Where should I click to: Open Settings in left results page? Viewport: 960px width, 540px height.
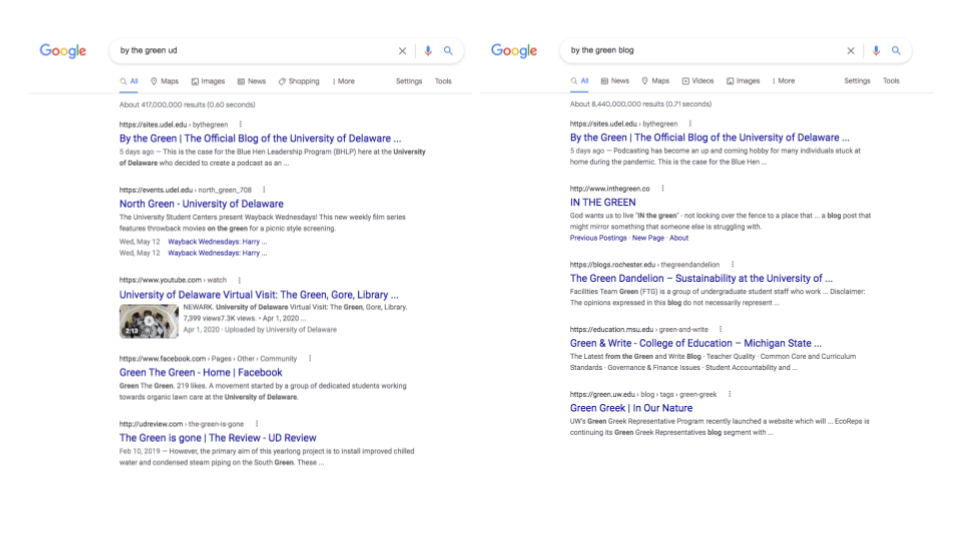point(409,81)
